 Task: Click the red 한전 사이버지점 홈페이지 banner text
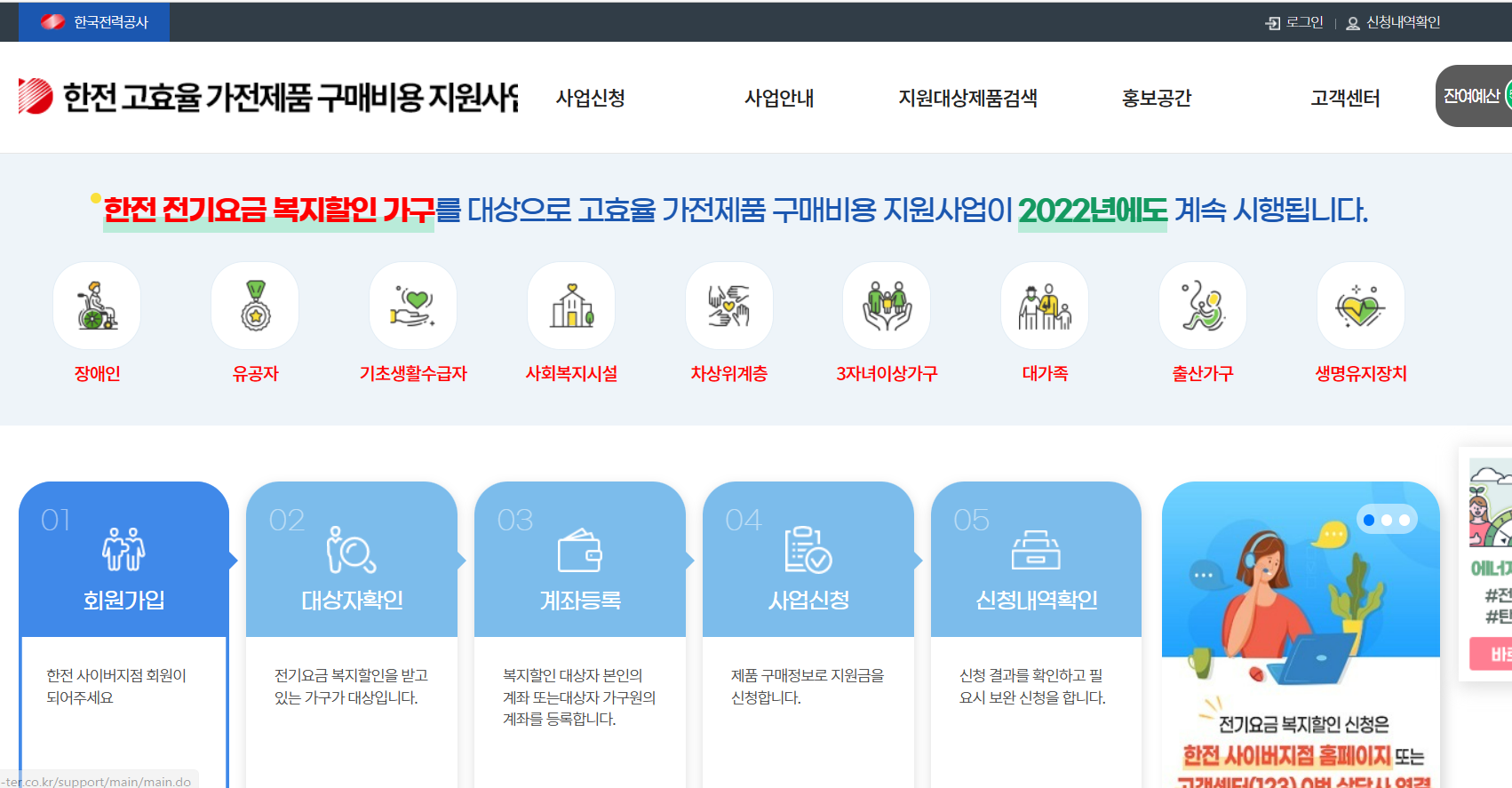[1286, 756]
